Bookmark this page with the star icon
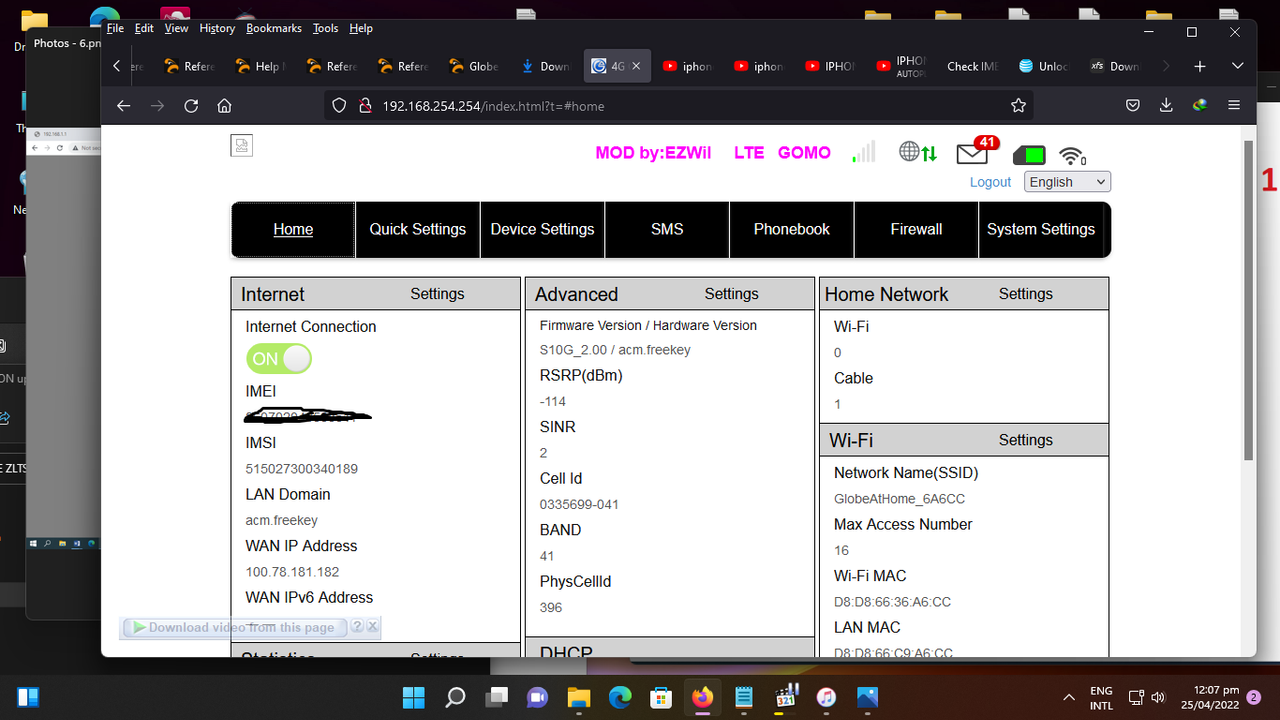The height and width of the screenshot is (720, 1280). 1018,105
